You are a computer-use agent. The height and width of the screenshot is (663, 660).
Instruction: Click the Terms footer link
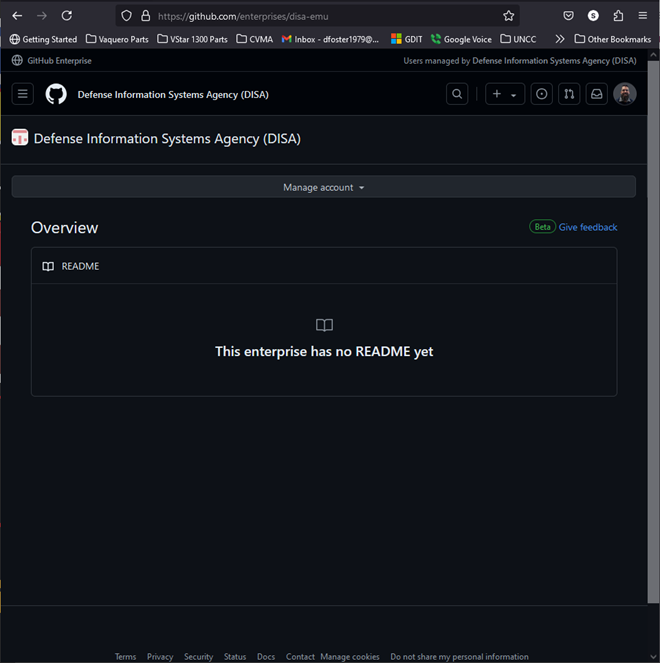coord(126,657)
